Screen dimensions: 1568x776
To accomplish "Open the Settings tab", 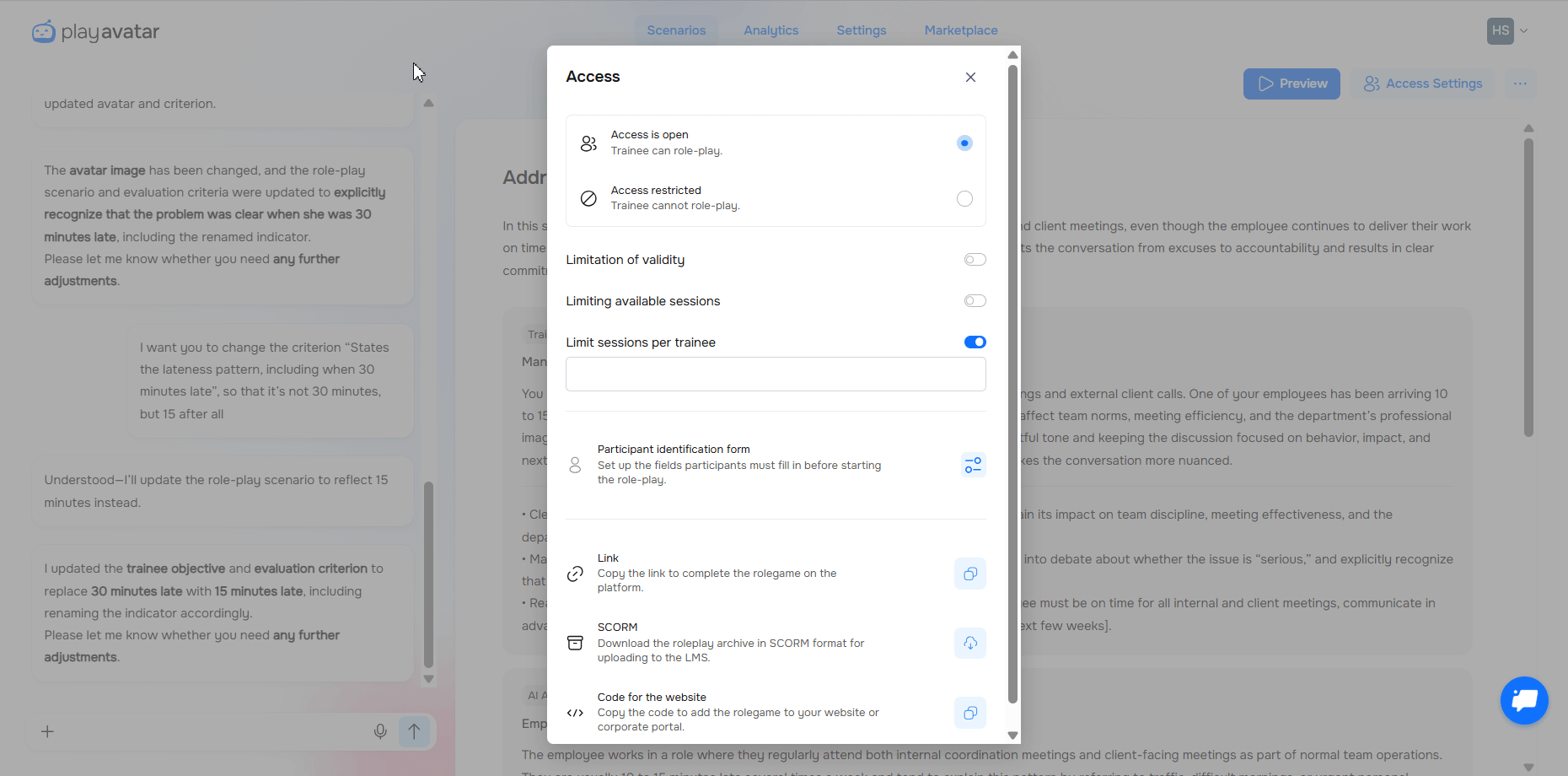I will click(x=861, y=30).
